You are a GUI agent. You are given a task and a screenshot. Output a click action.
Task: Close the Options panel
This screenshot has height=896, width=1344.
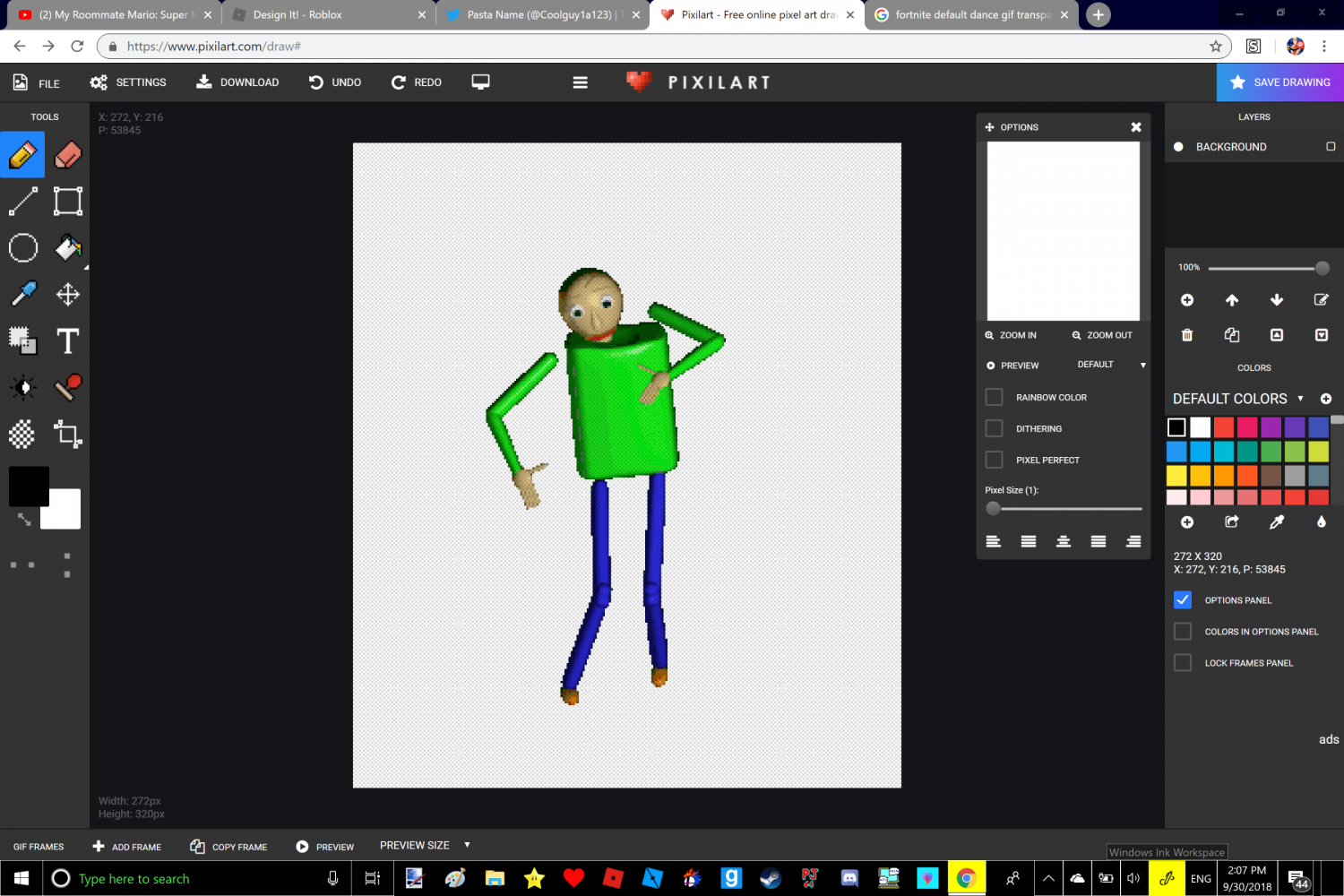[x=1136, y=127]
